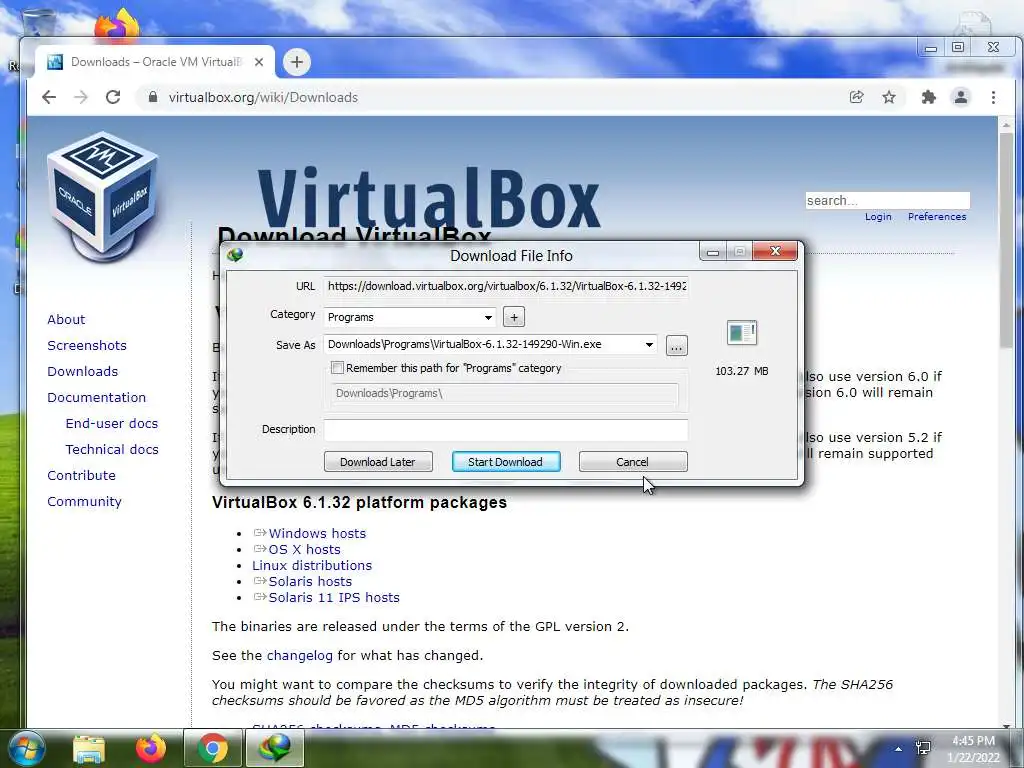Click the Solaris hosts link

[310, 581]
